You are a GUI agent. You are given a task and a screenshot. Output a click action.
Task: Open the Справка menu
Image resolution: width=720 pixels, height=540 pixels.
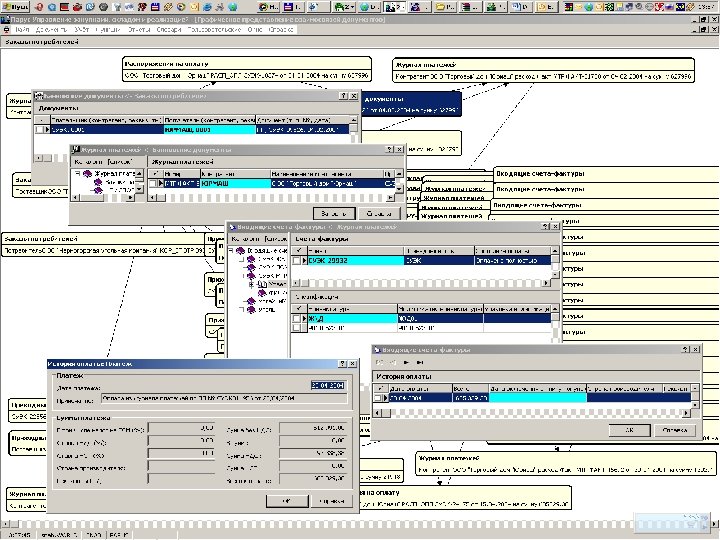[x=281, y=29]
